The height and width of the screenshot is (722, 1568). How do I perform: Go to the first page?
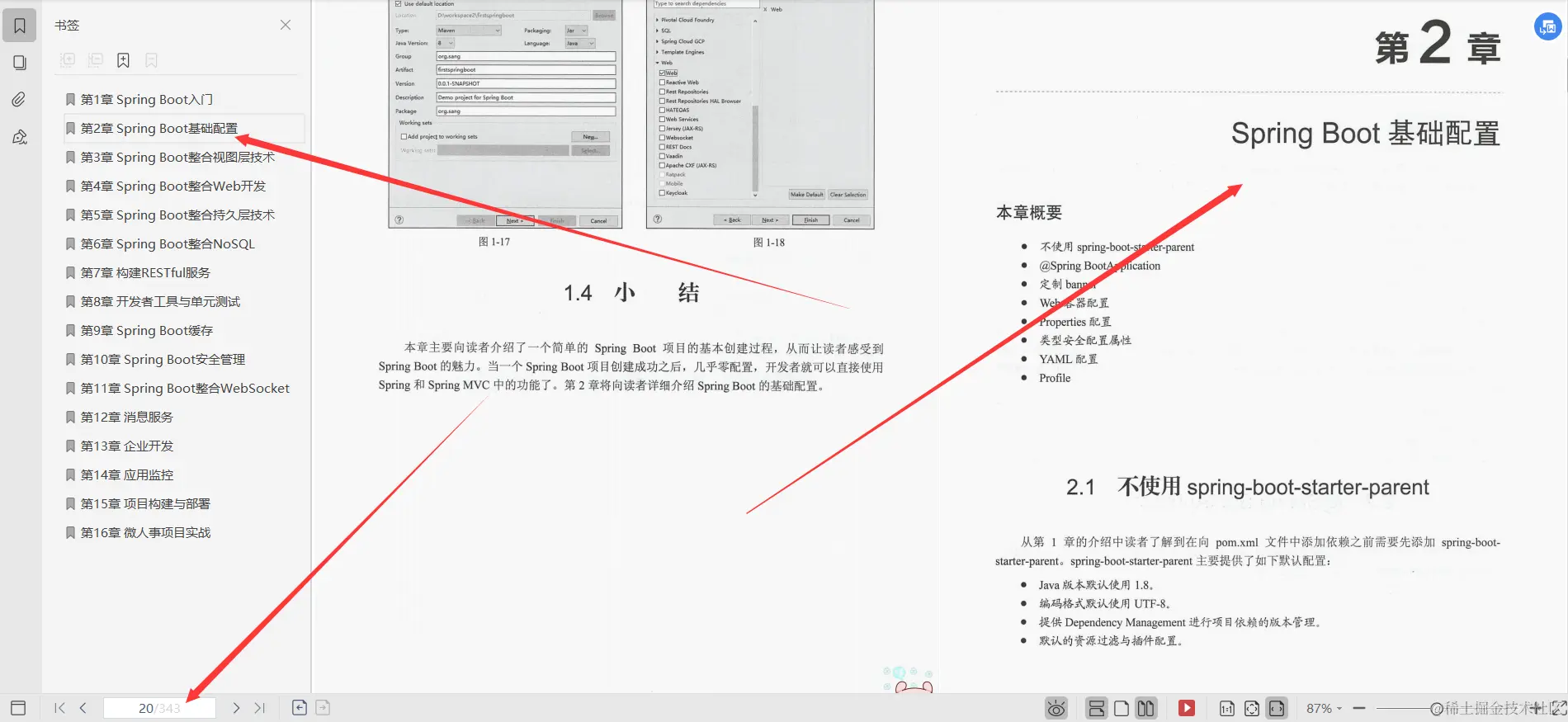point(59,708)
